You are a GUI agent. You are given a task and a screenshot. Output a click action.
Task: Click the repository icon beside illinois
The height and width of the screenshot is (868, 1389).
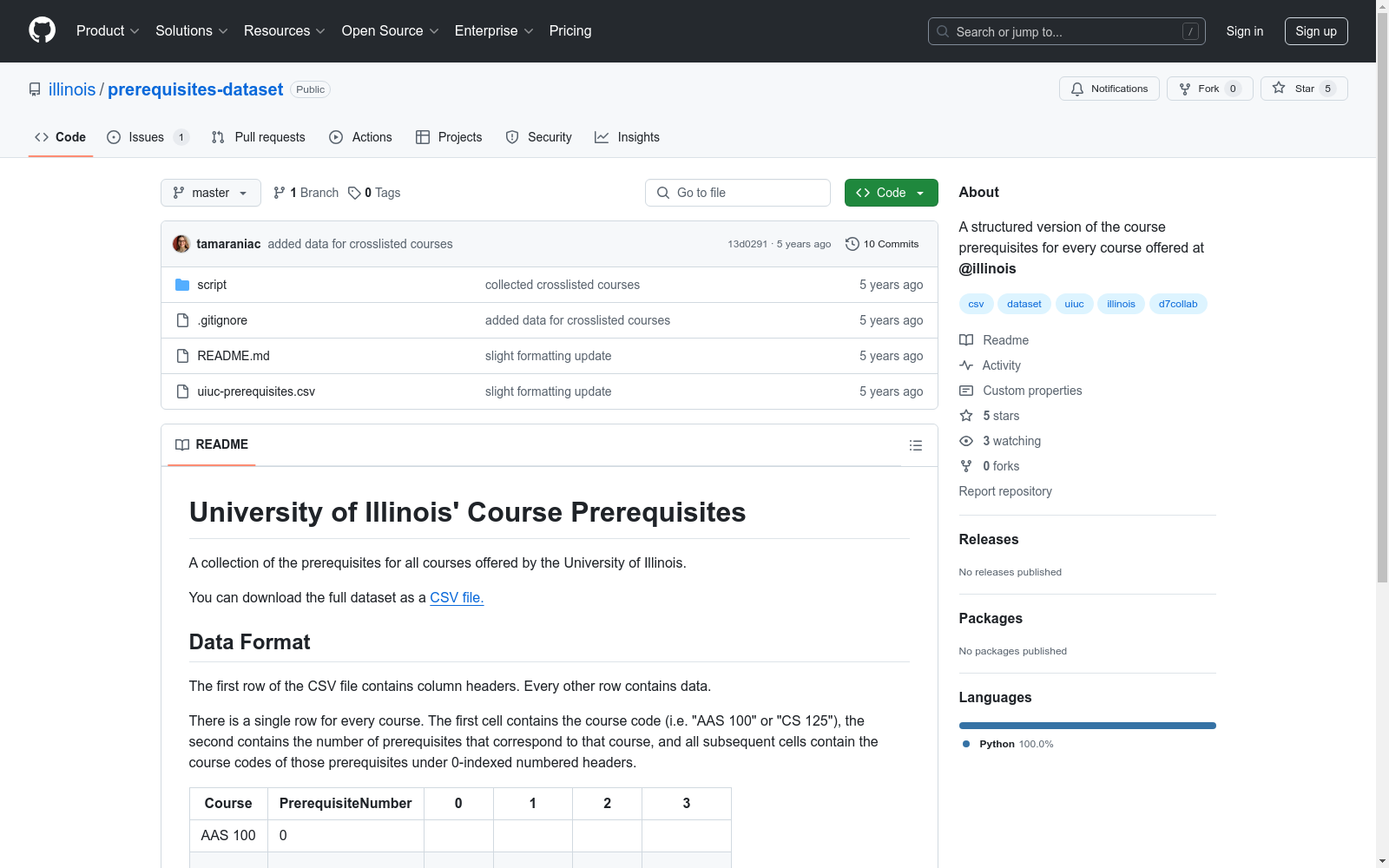(x=35, y=89)
